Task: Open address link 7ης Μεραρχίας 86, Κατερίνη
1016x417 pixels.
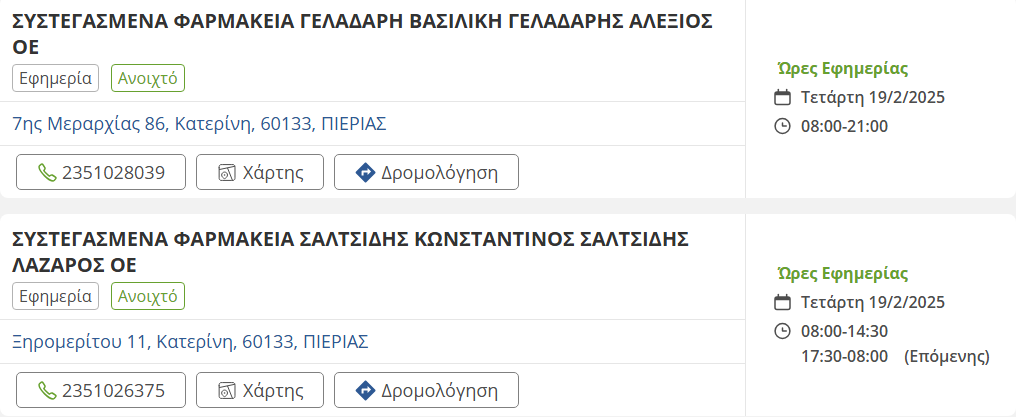Action: point(199,124)
